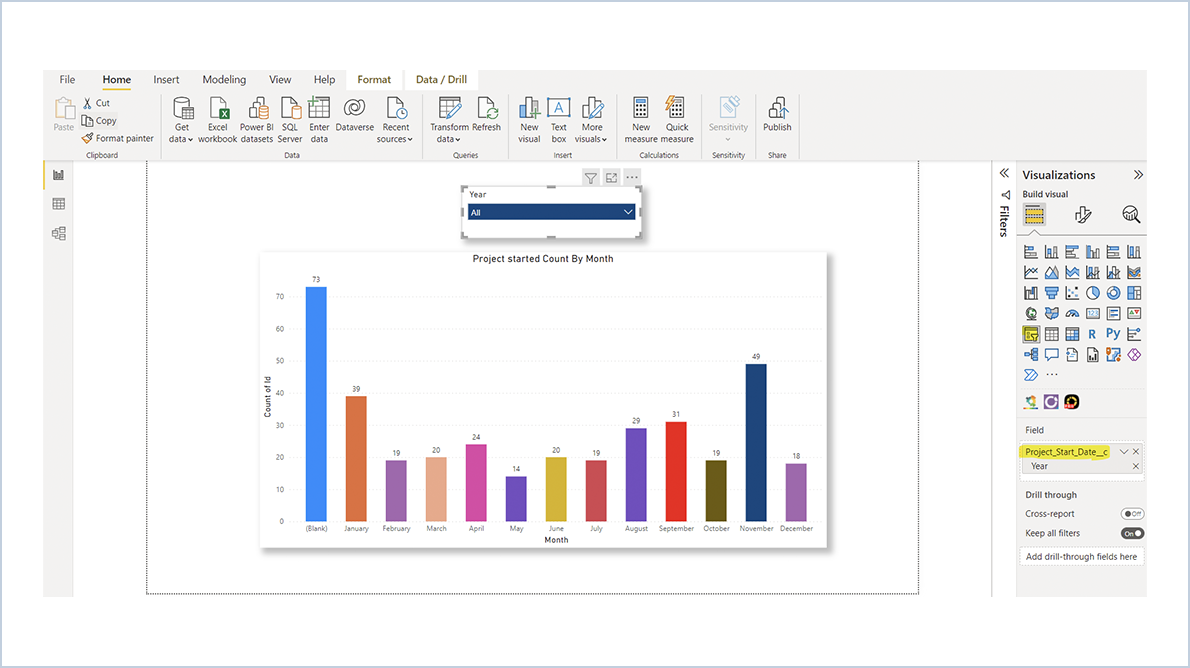
Task: Open focus mode on the Year slicer
Action: pos(611,177)
